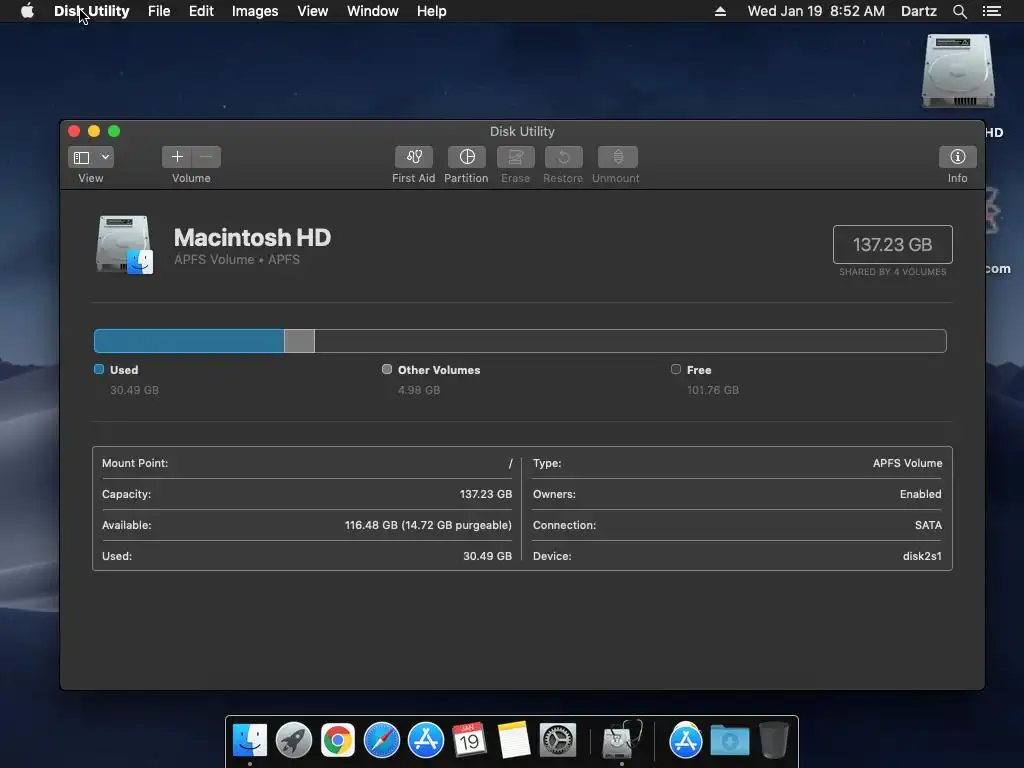Open the Partition tool

click(466, 157)
